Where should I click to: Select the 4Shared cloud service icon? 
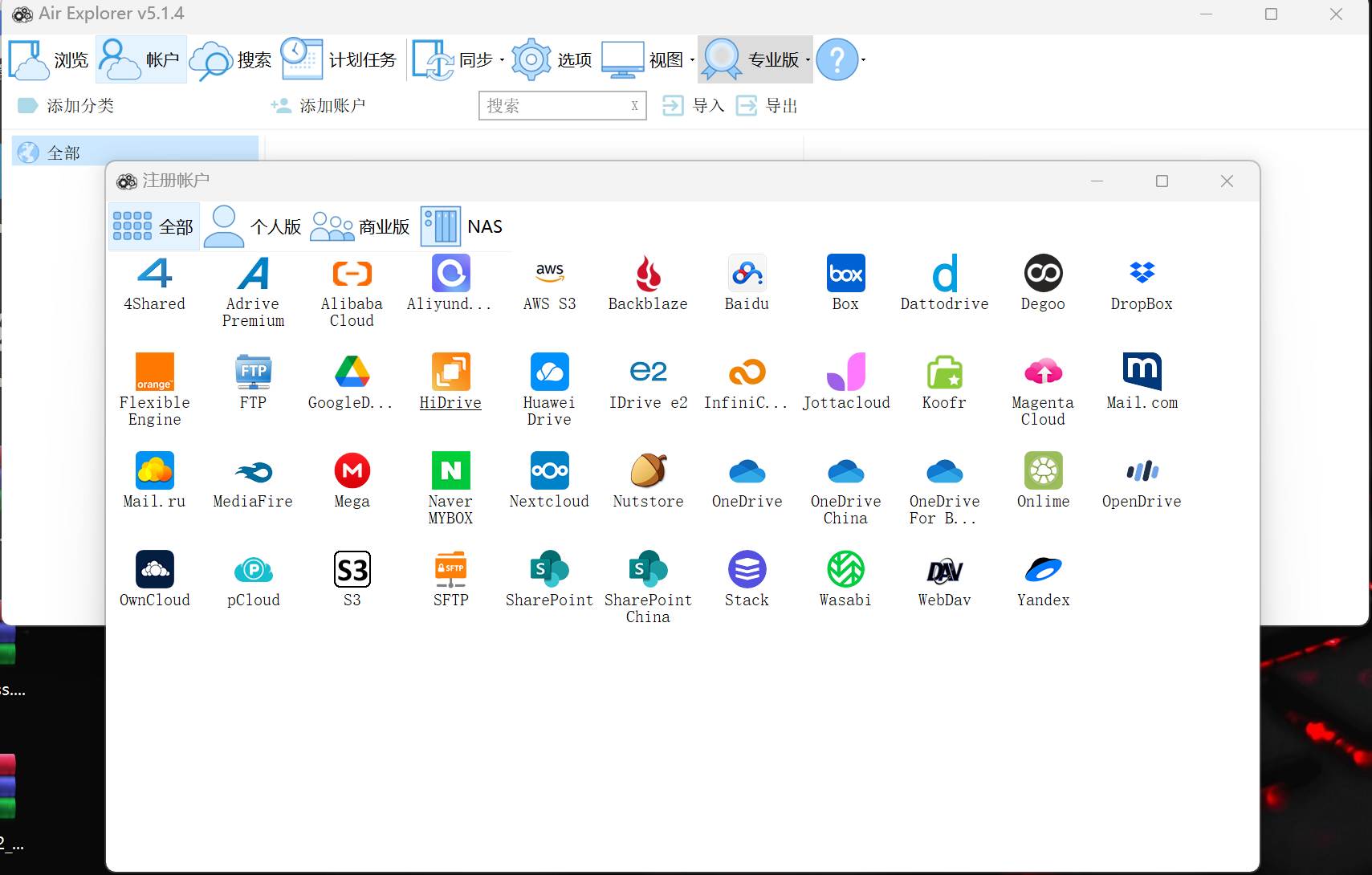click(x=155, y=274)
